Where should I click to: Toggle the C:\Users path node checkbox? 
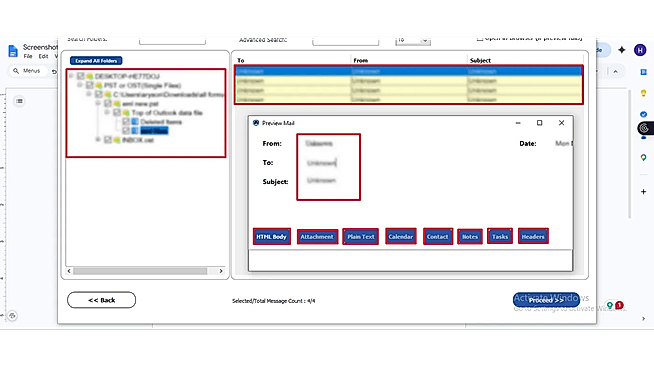coord(98,95)
